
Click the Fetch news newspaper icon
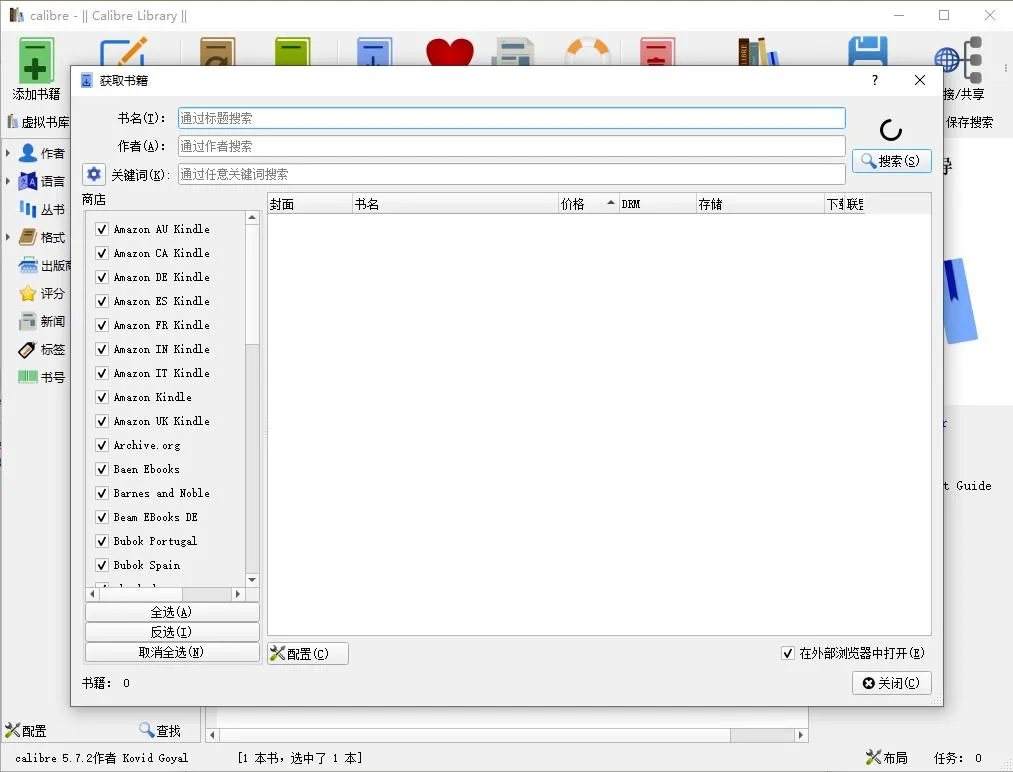513,52
